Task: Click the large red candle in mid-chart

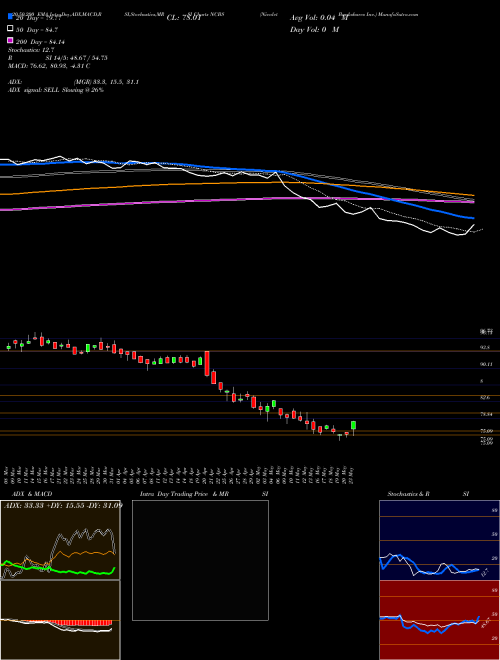Action: point(207,363)
